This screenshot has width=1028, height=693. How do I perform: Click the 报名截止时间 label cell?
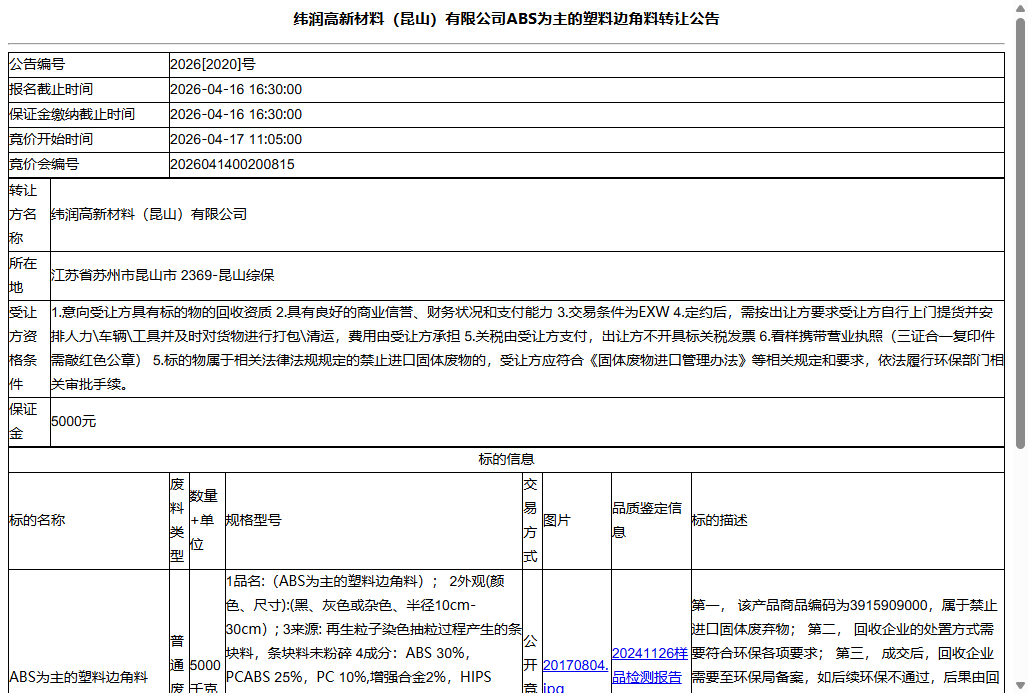(89, 90)
